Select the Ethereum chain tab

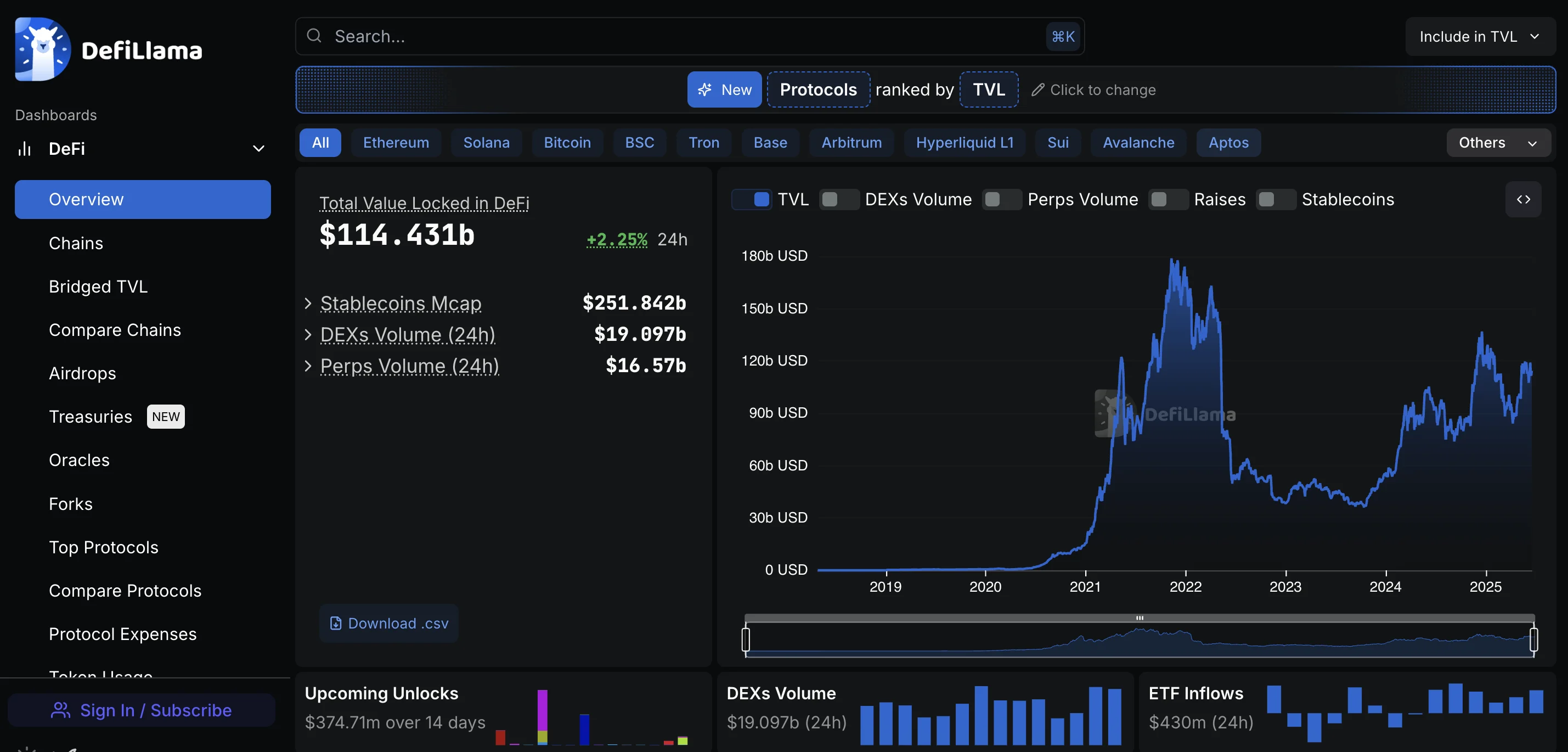[396, 143]
